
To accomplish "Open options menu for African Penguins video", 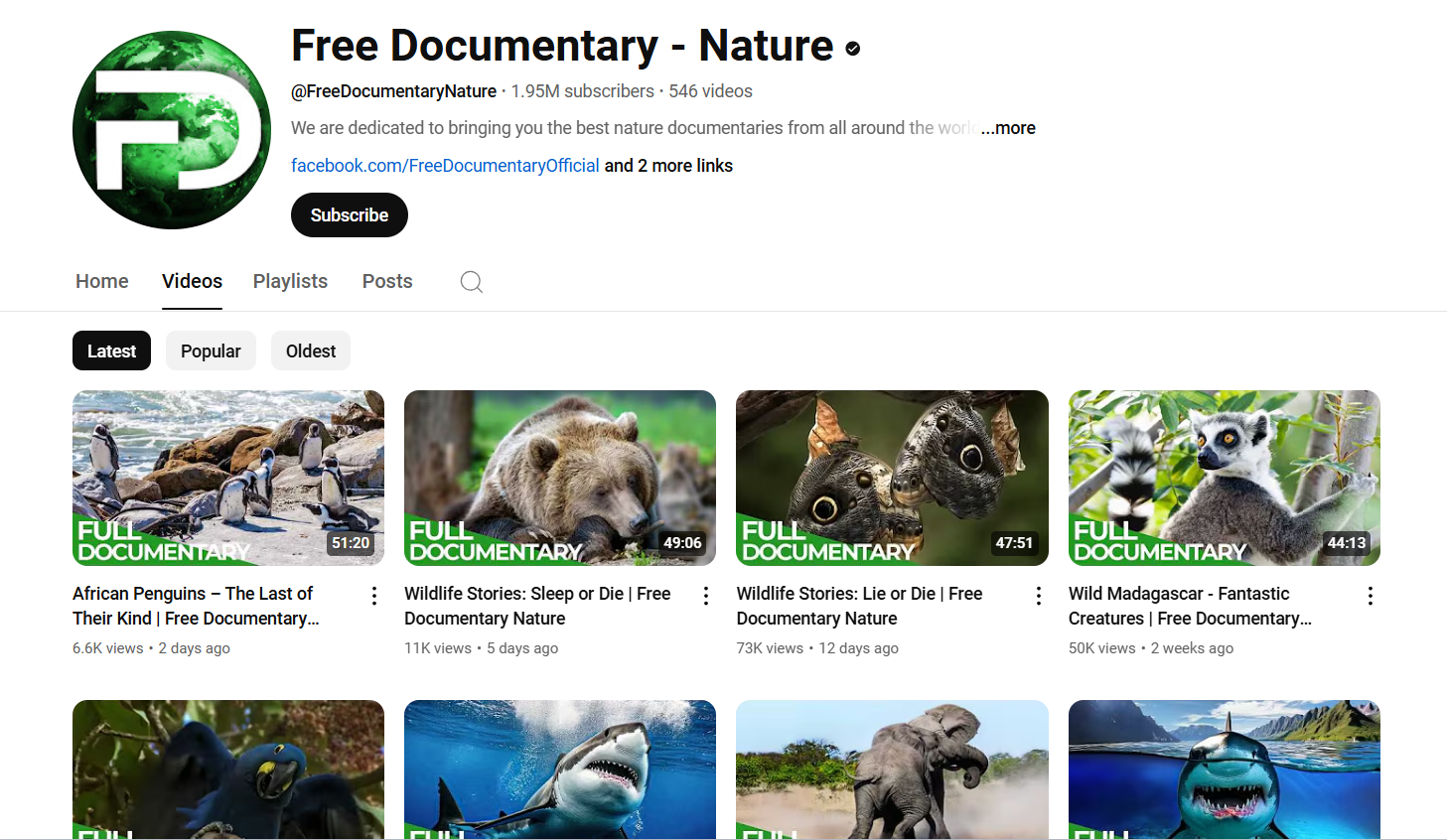I will 374,596.
